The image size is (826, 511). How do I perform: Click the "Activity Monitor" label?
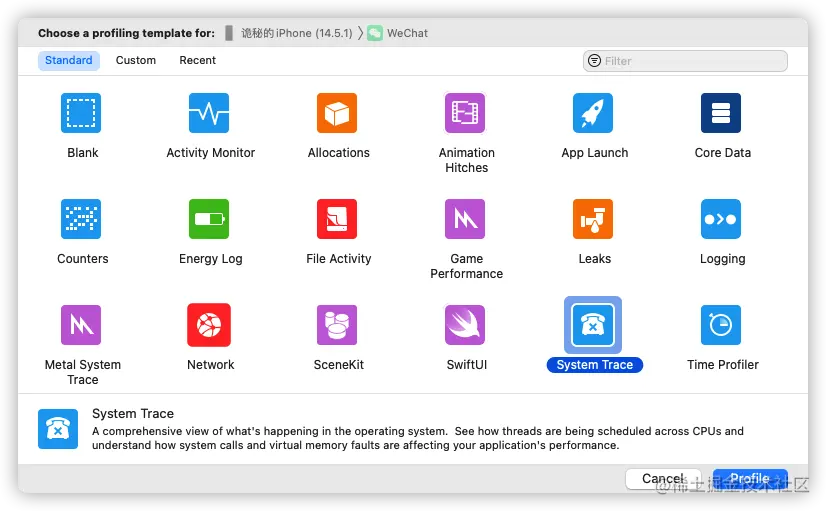point(211,153)
